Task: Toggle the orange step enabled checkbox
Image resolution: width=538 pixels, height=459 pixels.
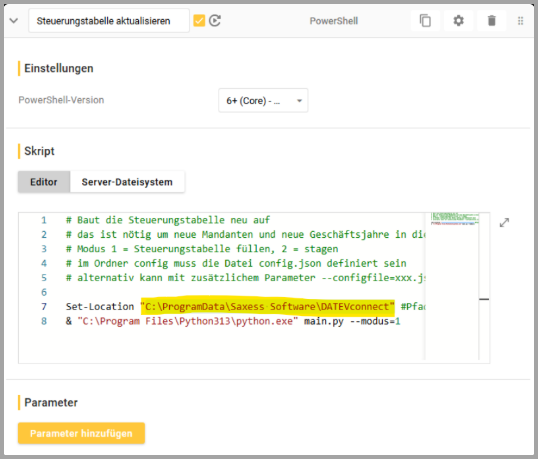Action: [x=199, y=21]
